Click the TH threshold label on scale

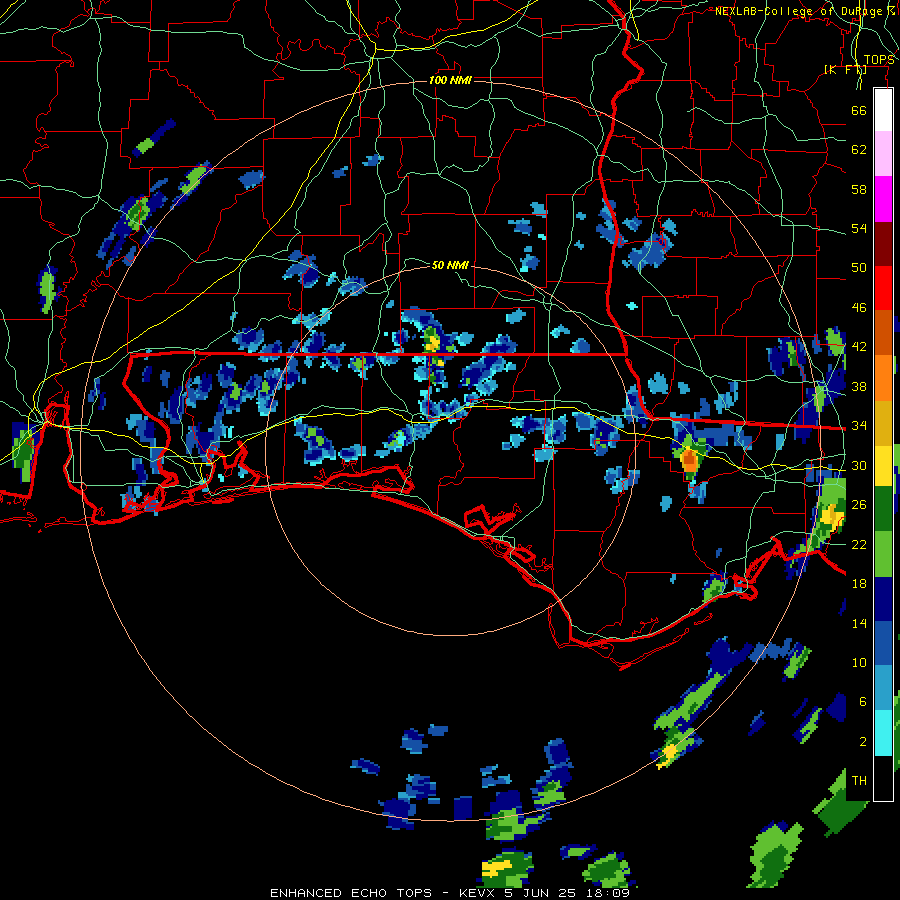(859, 781)
